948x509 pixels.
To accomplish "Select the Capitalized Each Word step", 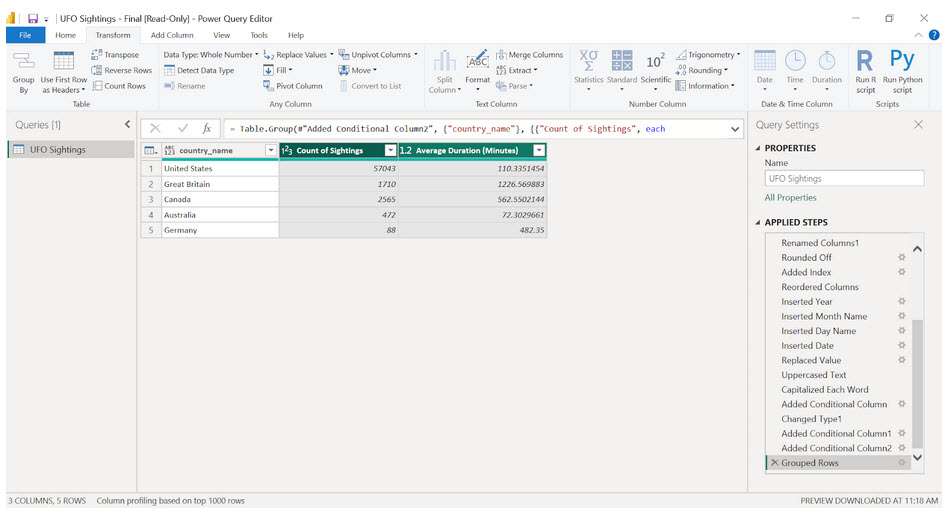I will coord(825,389).
